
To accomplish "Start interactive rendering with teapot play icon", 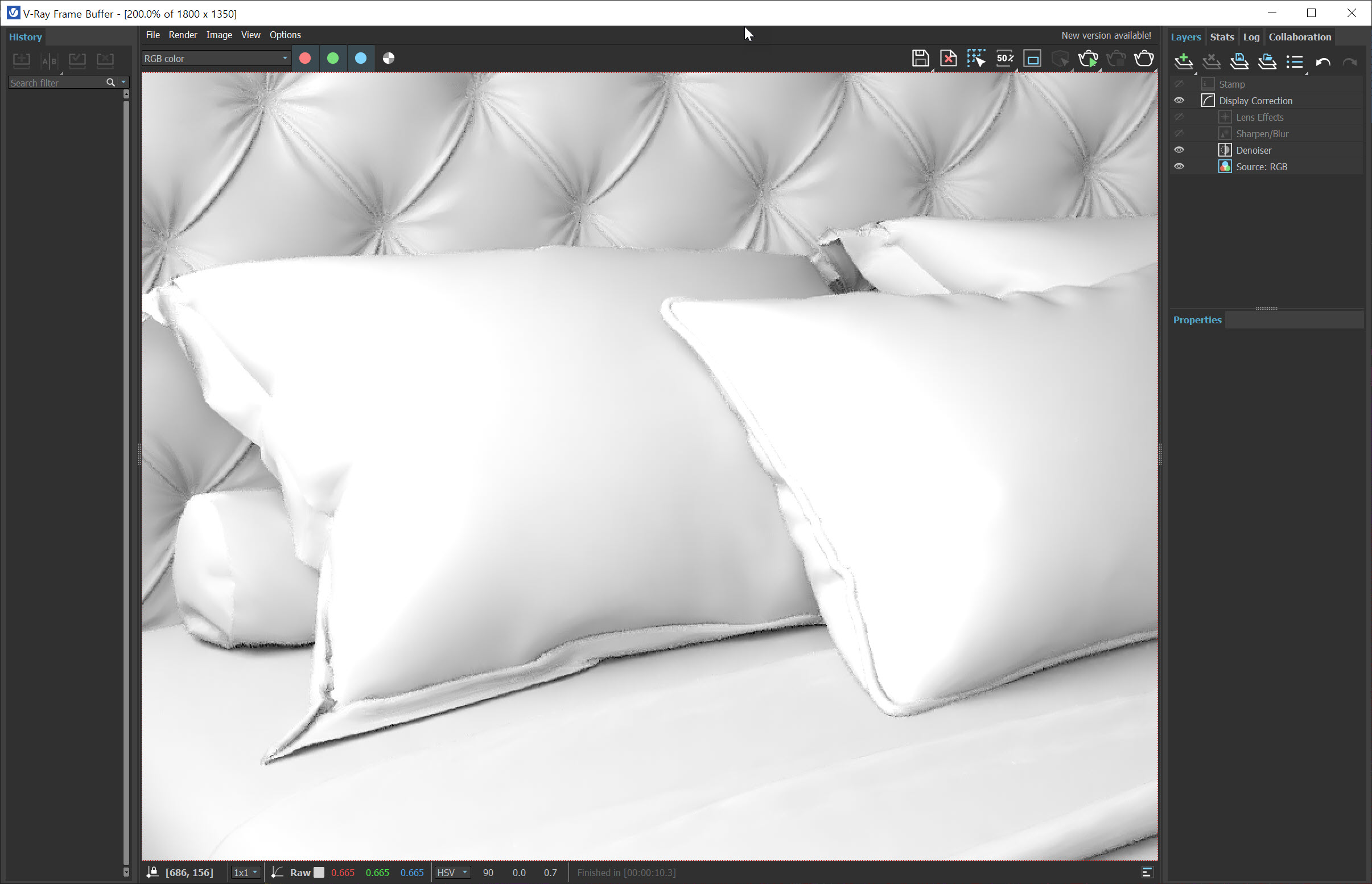I will pos(1087,59).
